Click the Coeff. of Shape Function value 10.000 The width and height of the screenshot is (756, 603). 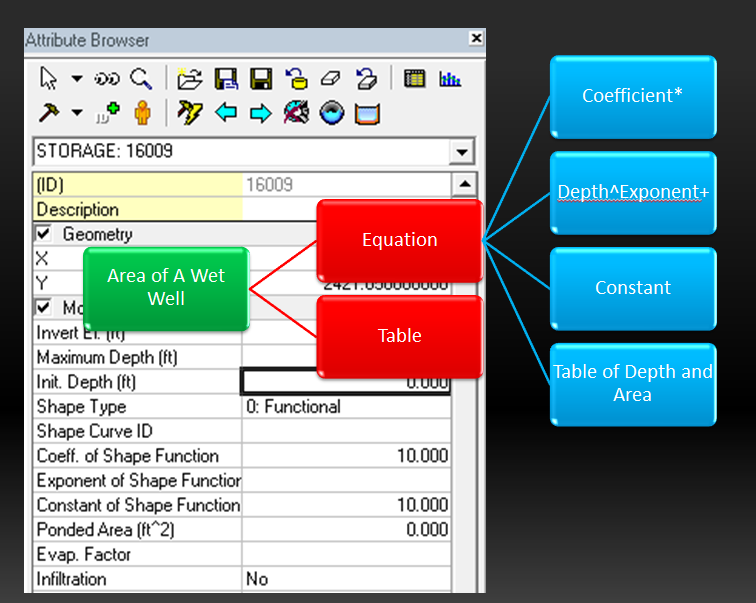point(422,456)
